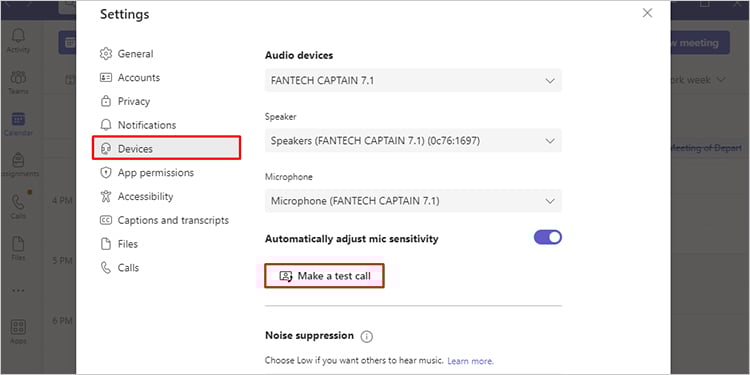Viewport: 750px width, 375px height.
Task: Open the Activity bell icon in sidebar
Action: point(18,35)
